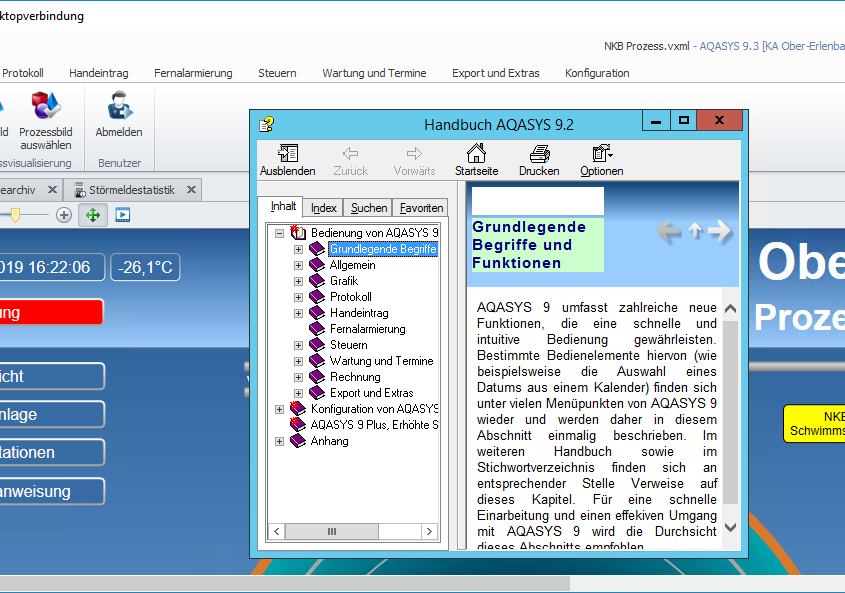Expand the Rechnung node
Image resolution: width=845 pixels, height=593 pixels.
tap(298, 377)
